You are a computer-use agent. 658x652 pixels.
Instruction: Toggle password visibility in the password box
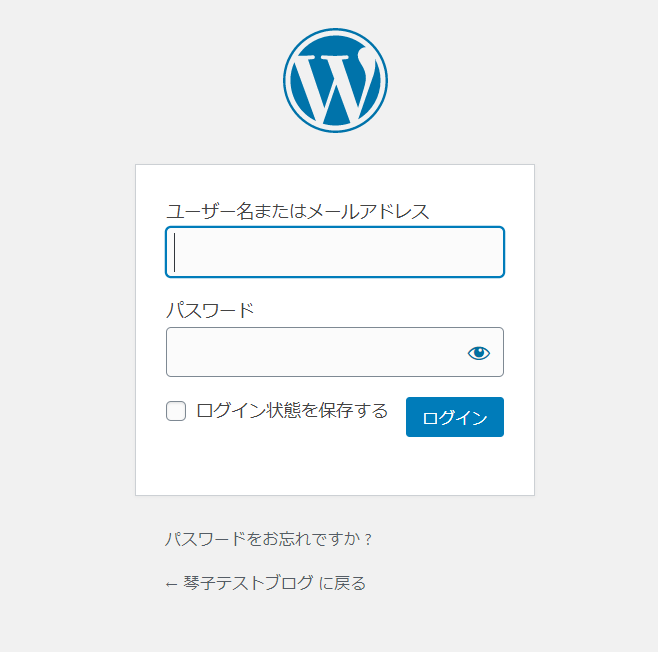pos(478,353)
